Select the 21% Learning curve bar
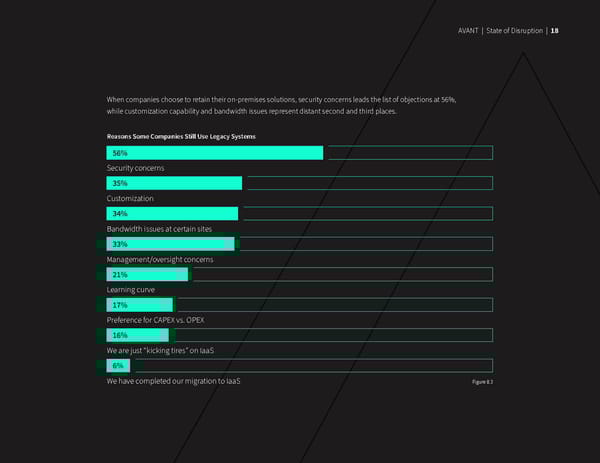 [147, 274]
